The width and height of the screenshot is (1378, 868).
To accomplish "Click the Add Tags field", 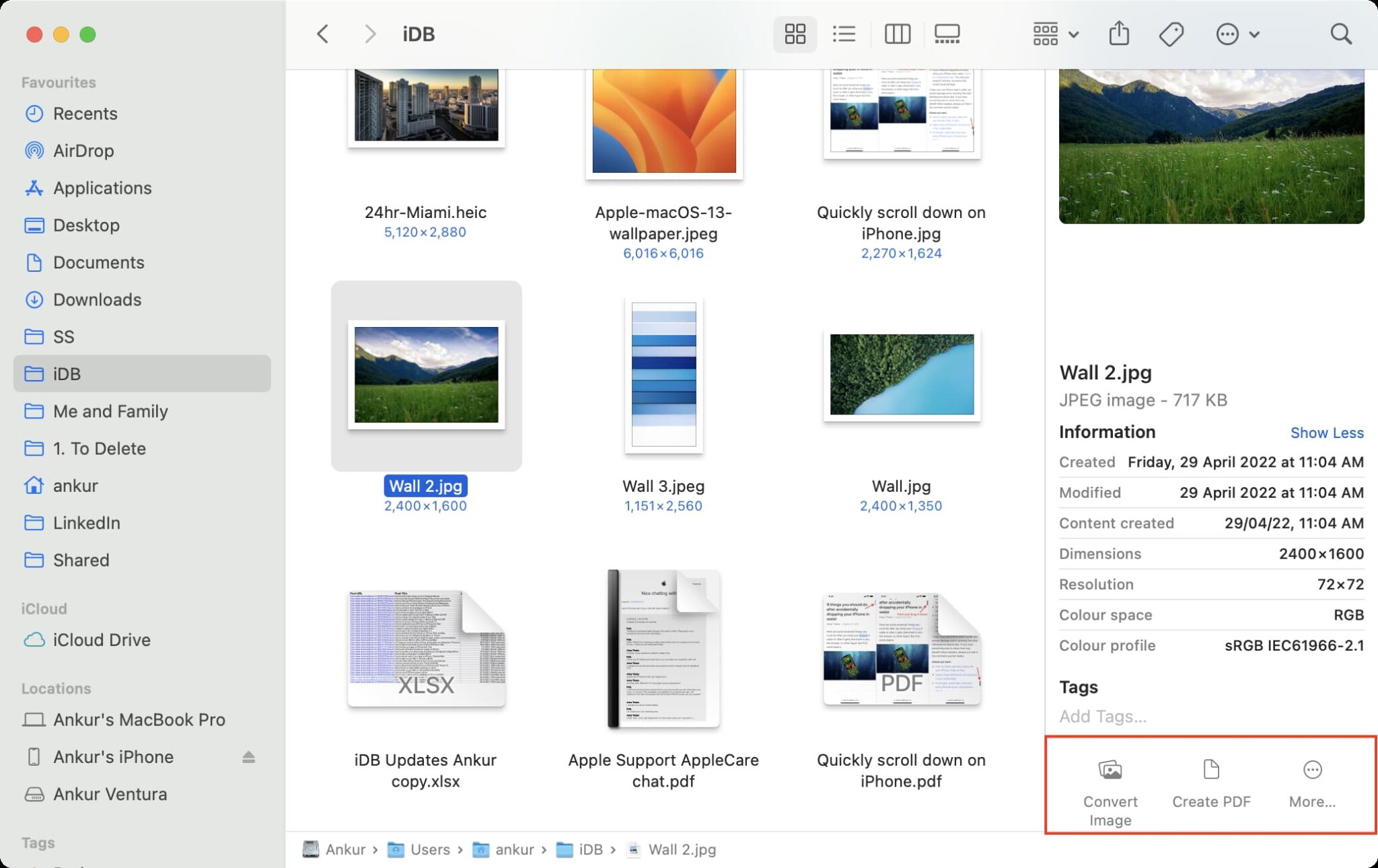I will pos(1211,717).
